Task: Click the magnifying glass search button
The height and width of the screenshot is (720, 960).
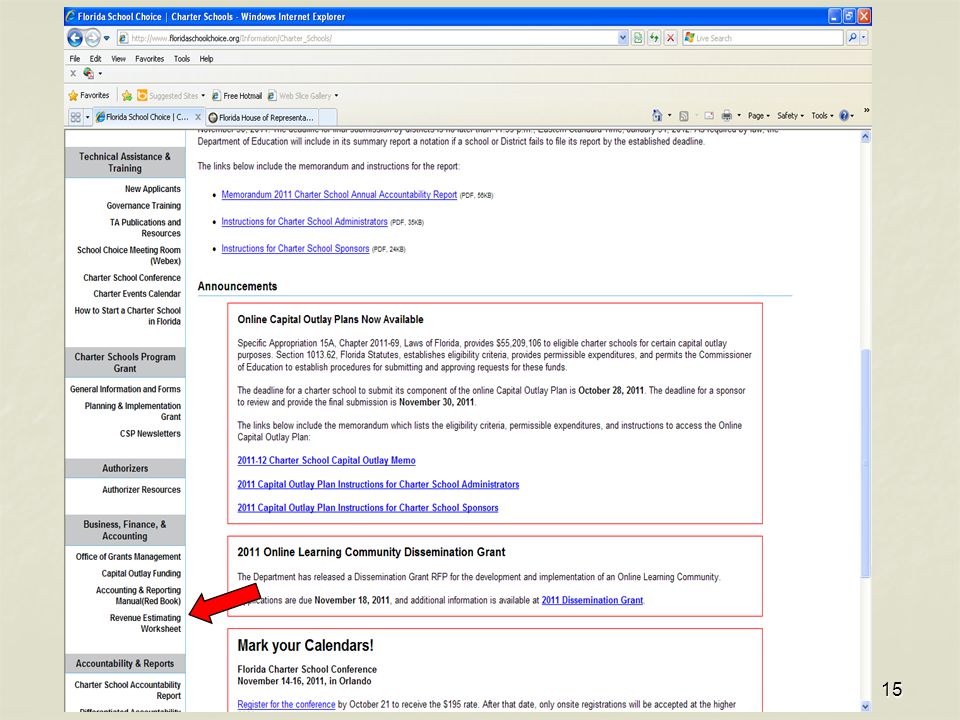Action: pyautogui.click(x=852, y=38)
